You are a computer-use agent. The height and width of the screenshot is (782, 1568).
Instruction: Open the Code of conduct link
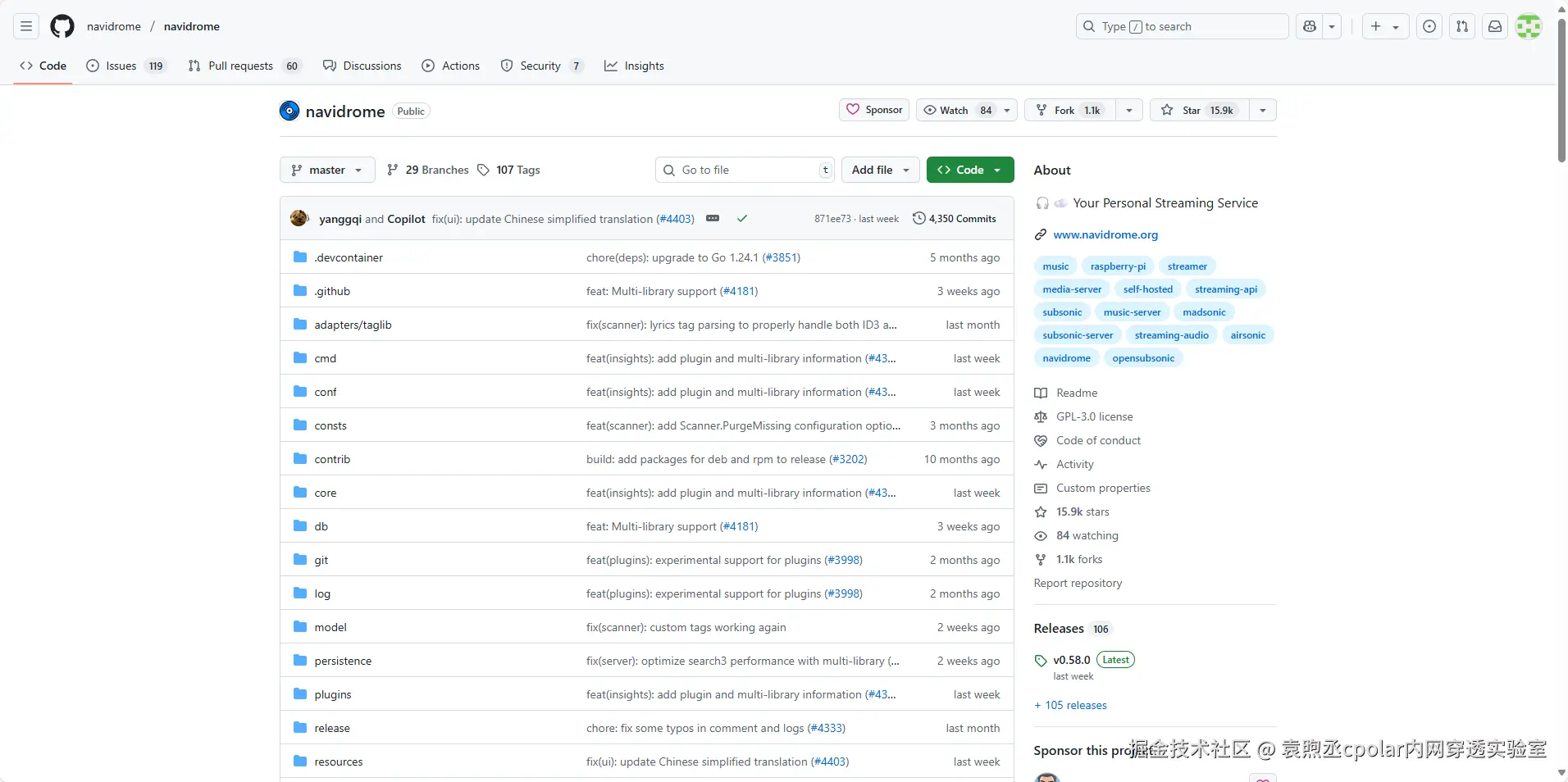pos(1098,441)
